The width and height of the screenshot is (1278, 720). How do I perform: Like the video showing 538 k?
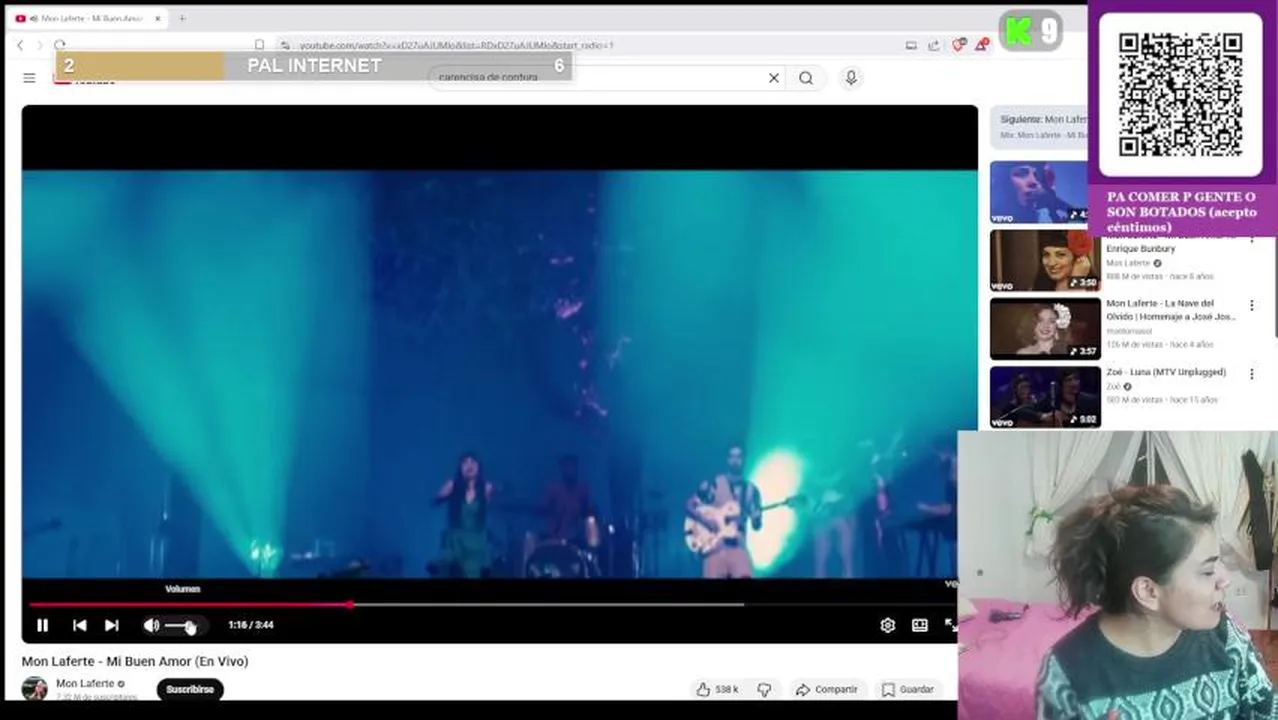pyautogui.click(x=716, y=689)
